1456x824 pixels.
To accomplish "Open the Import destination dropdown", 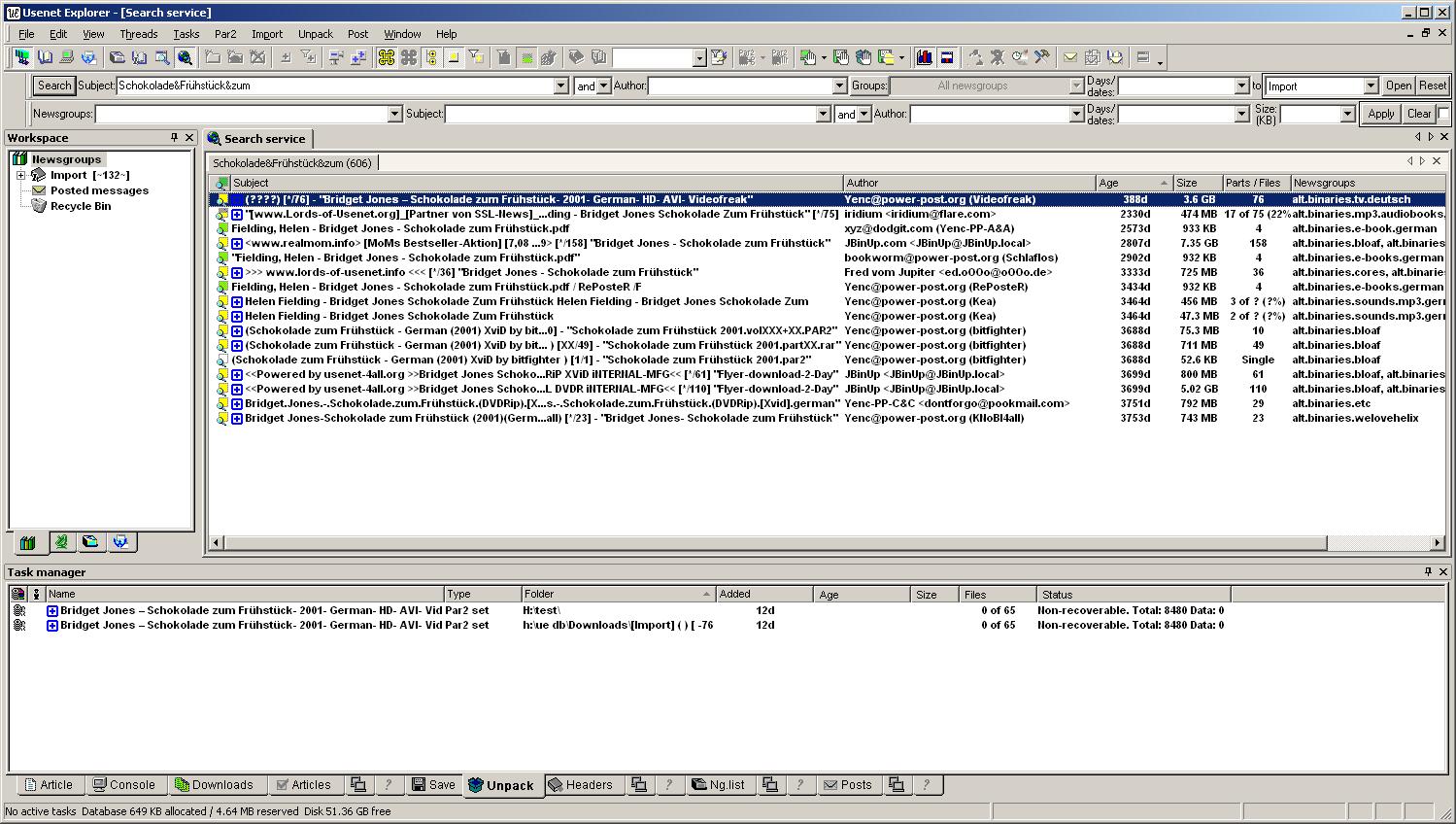I will tap(1371, 86).
